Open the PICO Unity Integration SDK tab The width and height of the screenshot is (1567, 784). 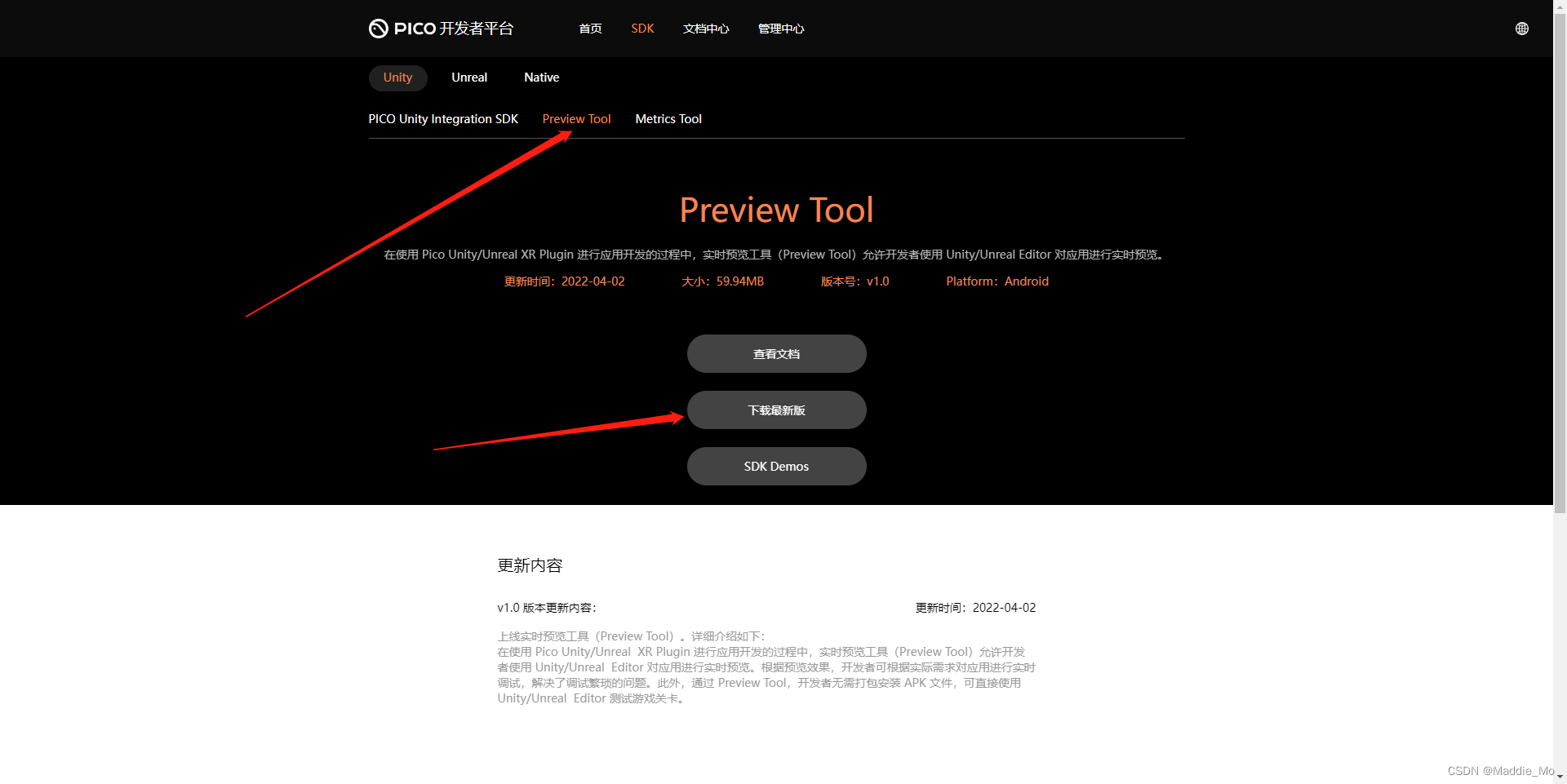click(x=443, y=119)
